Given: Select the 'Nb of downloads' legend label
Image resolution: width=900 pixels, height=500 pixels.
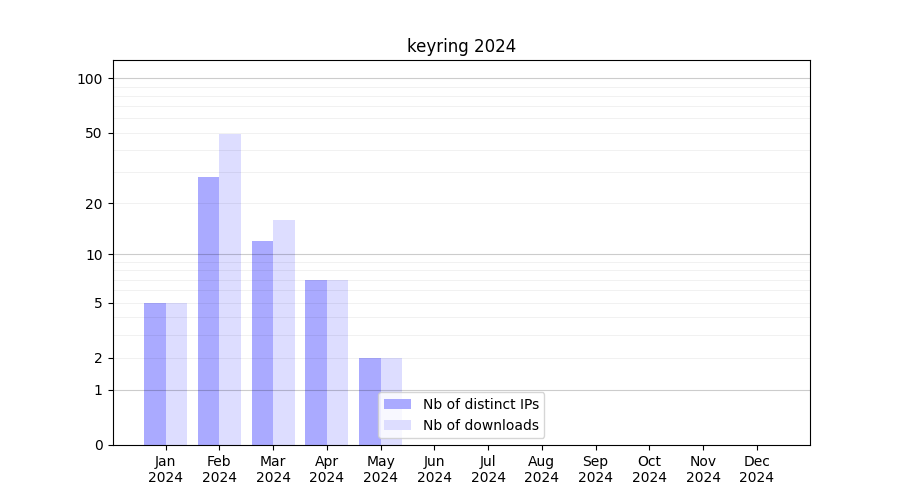Looking at the screenshot, I should coord(480,425).
